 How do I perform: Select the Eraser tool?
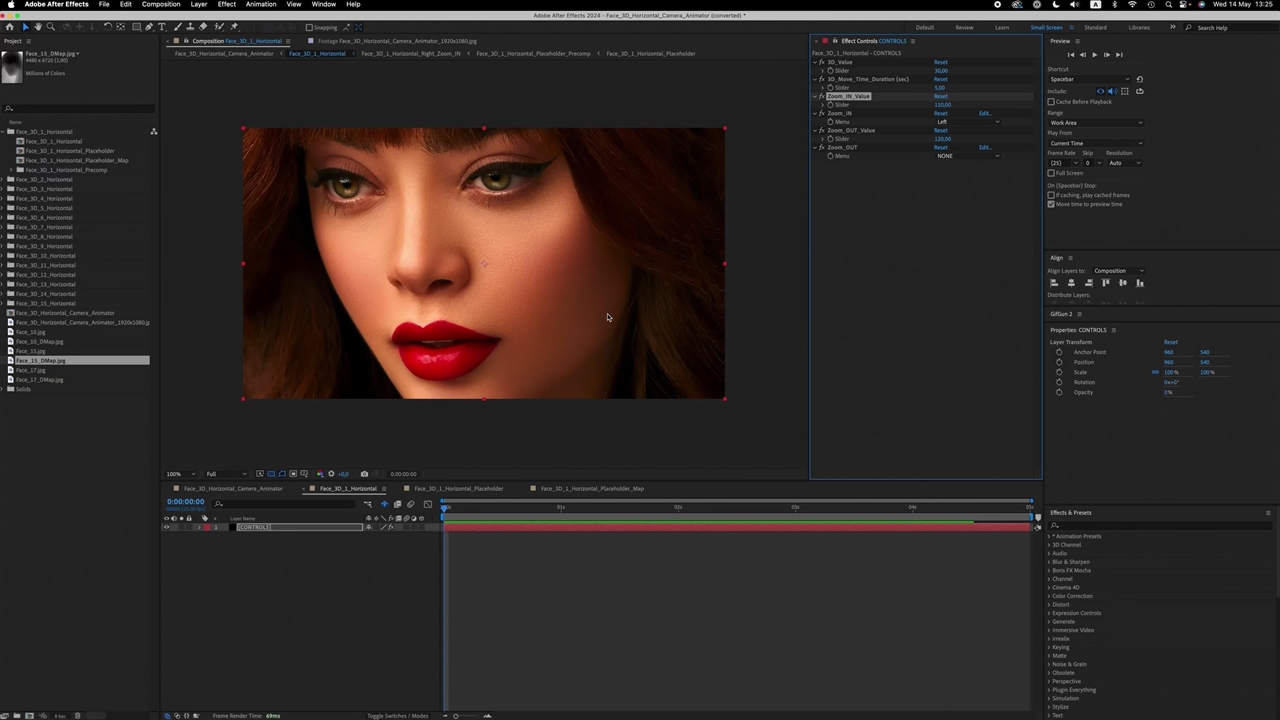(204, 27)
